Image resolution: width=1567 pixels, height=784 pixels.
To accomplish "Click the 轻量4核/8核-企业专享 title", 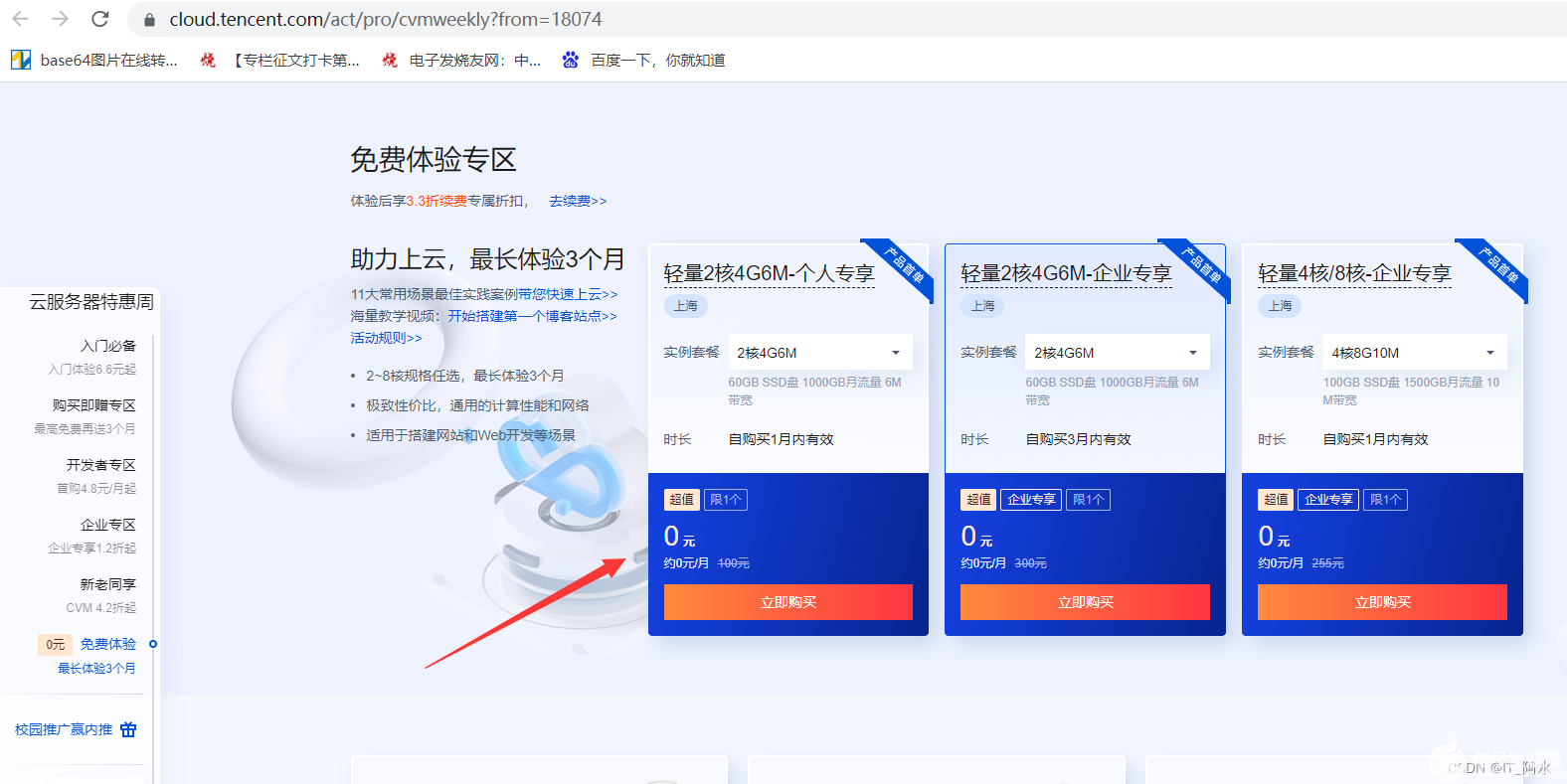I will click(1354, 274).
